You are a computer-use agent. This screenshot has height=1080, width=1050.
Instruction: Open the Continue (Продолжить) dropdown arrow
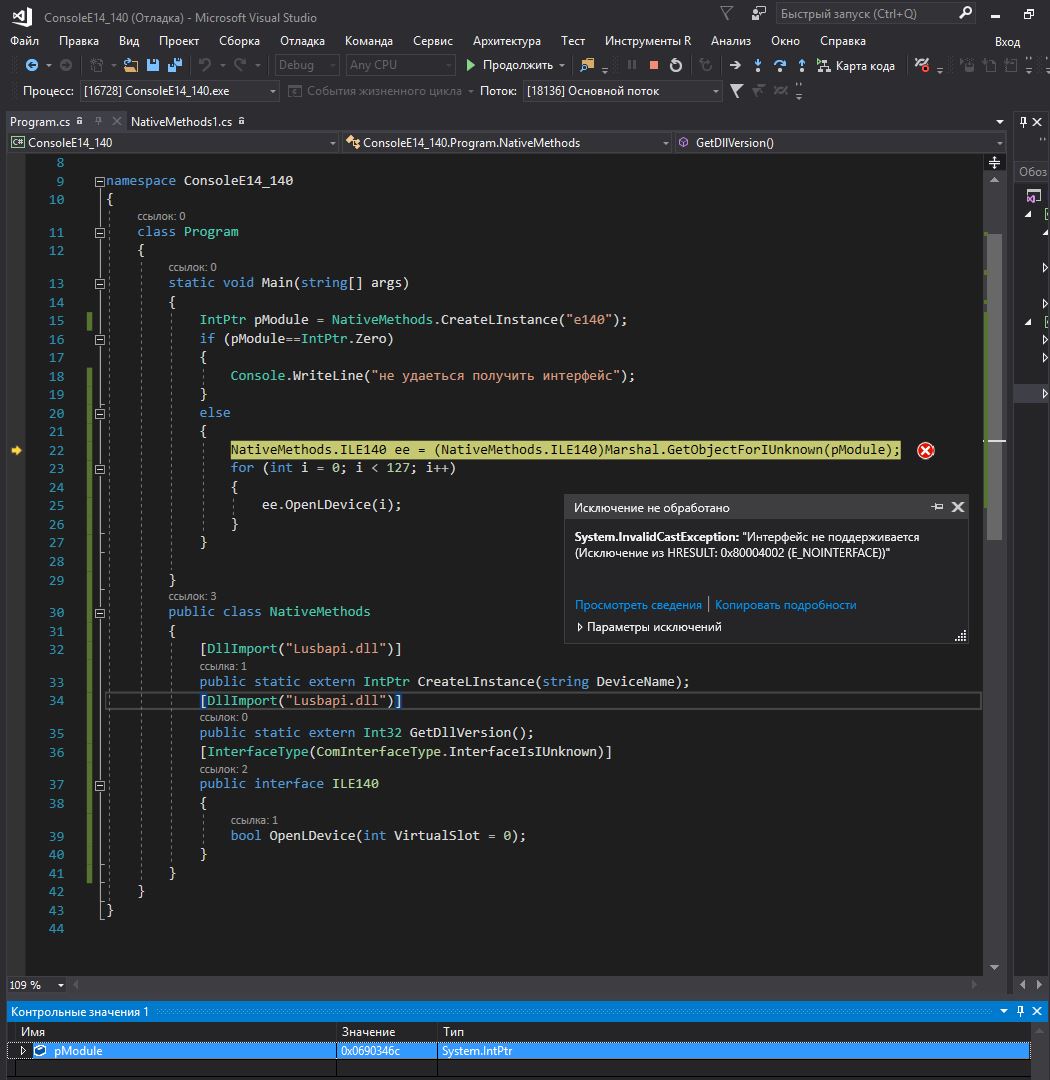point(562,65)
